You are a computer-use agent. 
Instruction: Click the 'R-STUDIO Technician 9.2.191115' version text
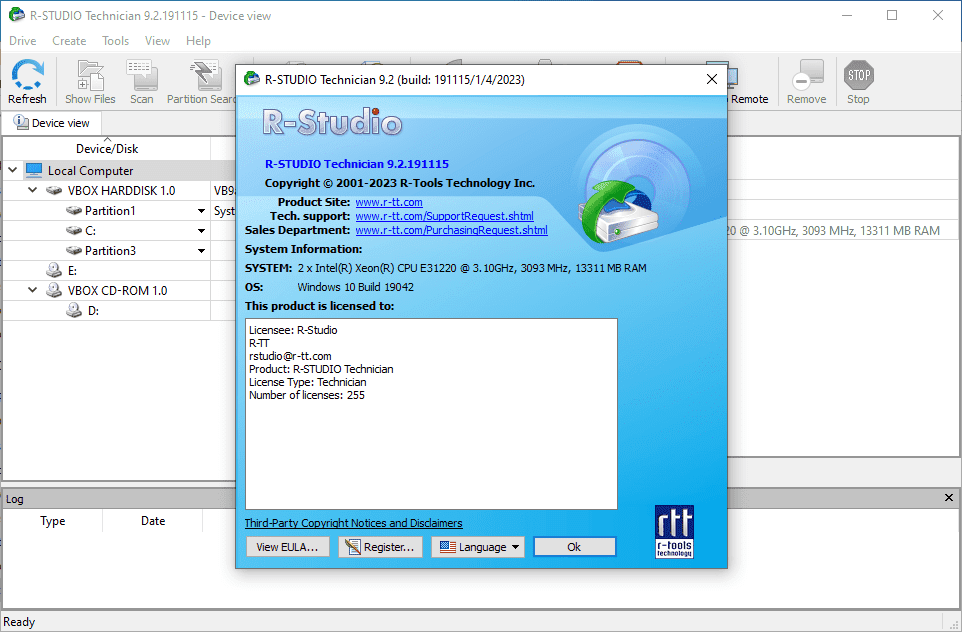(x=357, y=164)
